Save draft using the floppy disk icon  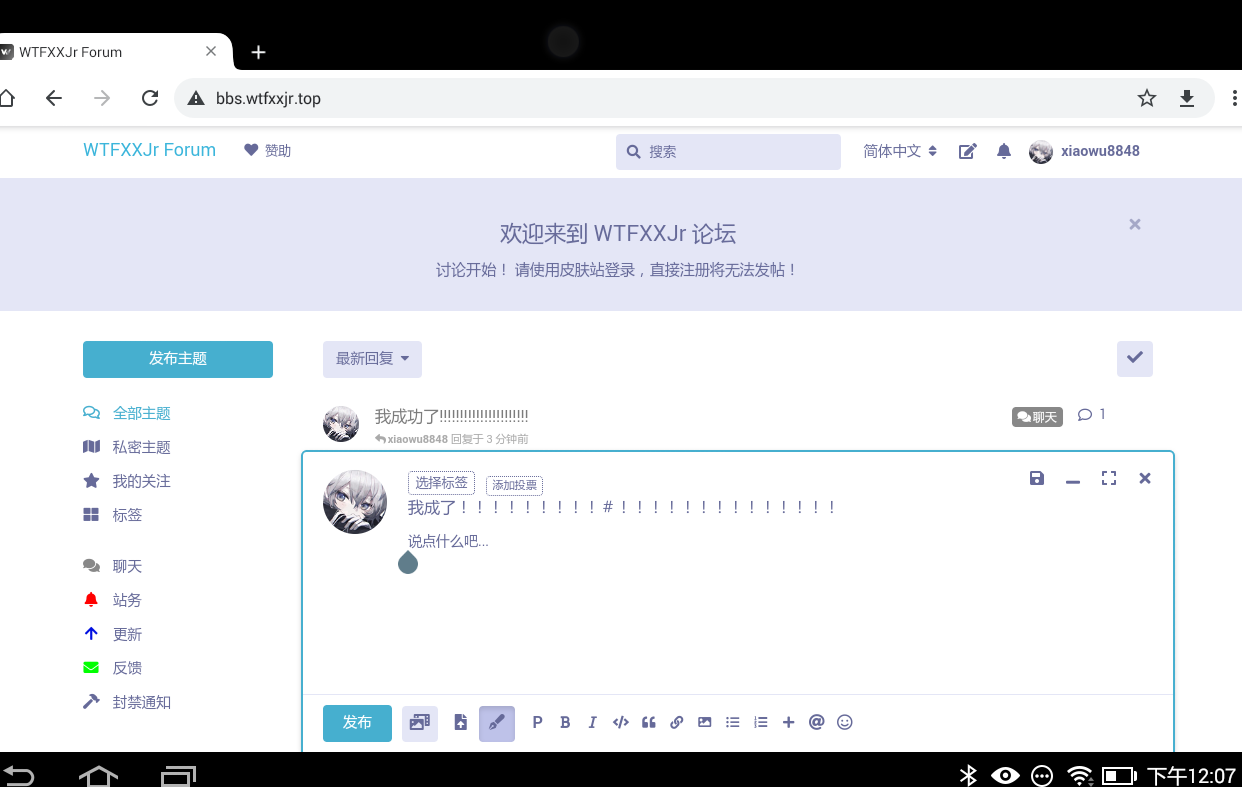[1037, 478]
